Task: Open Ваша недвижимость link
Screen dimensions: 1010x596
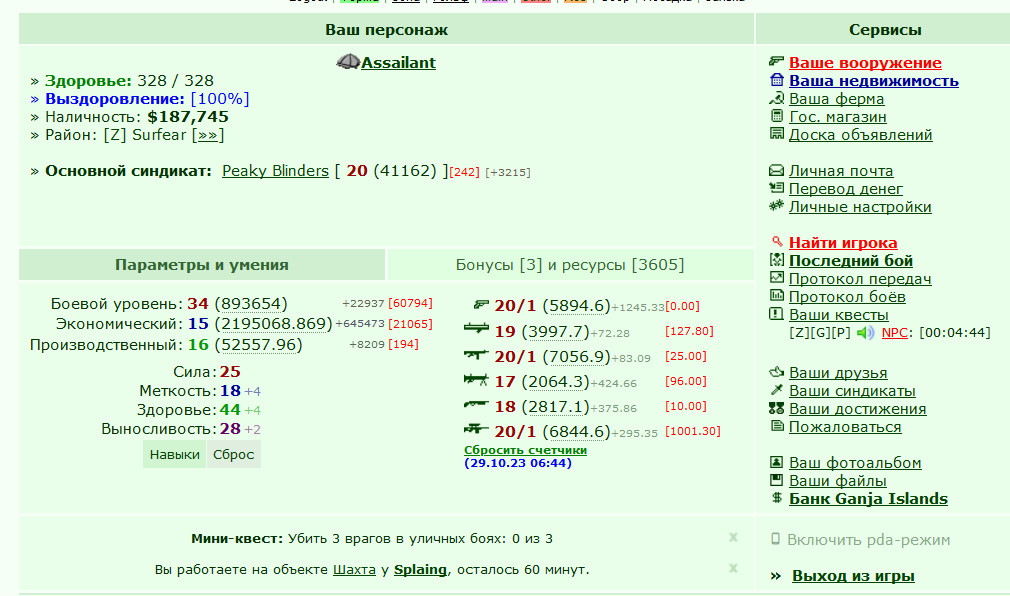Action: tap(873, 81)
